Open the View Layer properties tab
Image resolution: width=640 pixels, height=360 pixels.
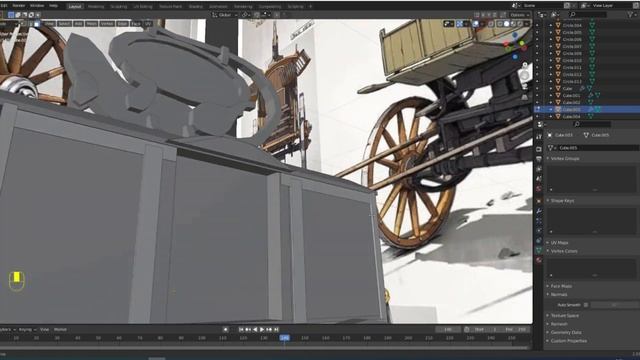tap(539, 168)
